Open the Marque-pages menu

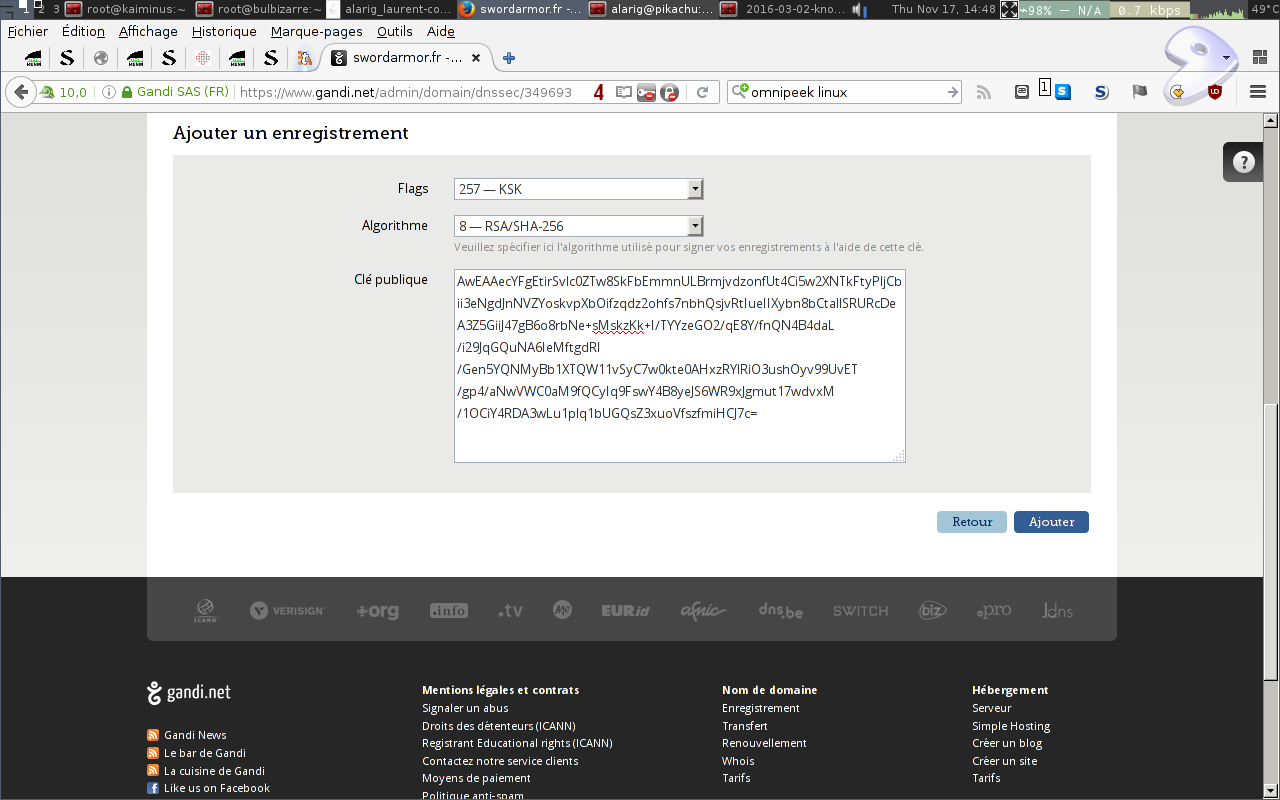[x=316, y=31]
